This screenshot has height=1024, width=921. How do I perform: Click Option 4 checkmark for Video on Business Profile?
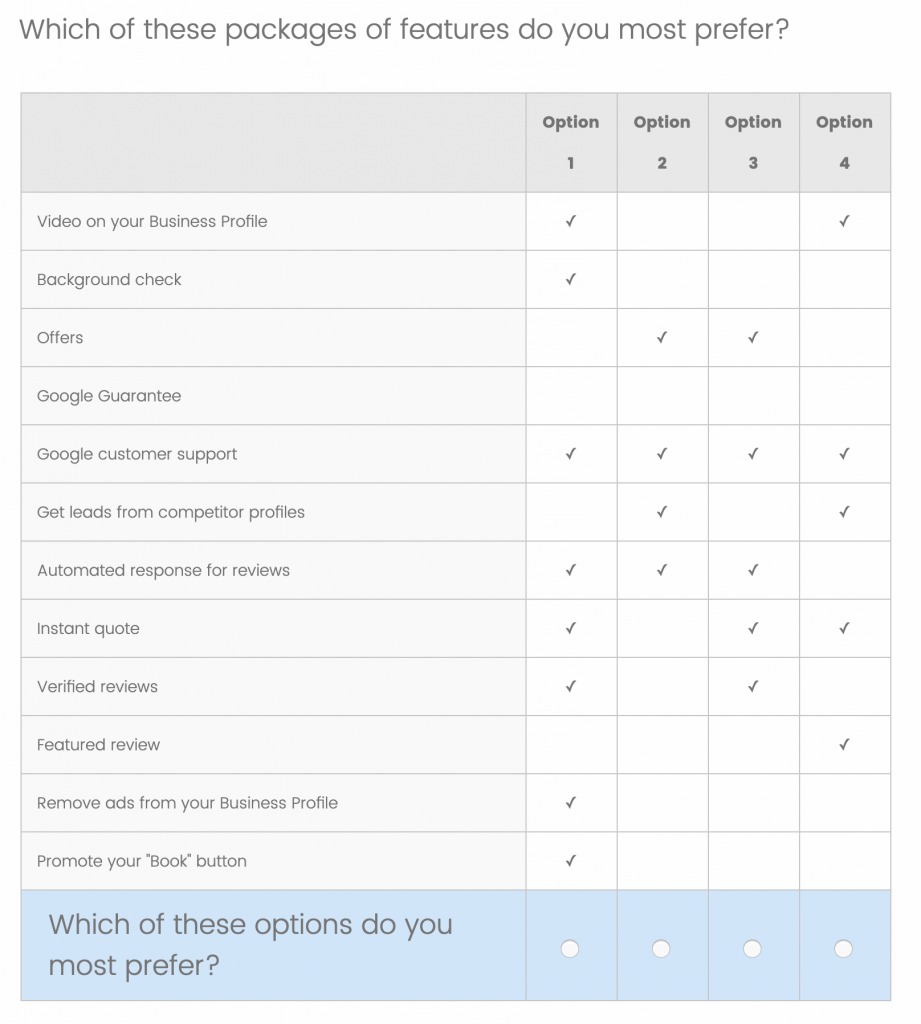pyautogui.click(x=845, y=221)
